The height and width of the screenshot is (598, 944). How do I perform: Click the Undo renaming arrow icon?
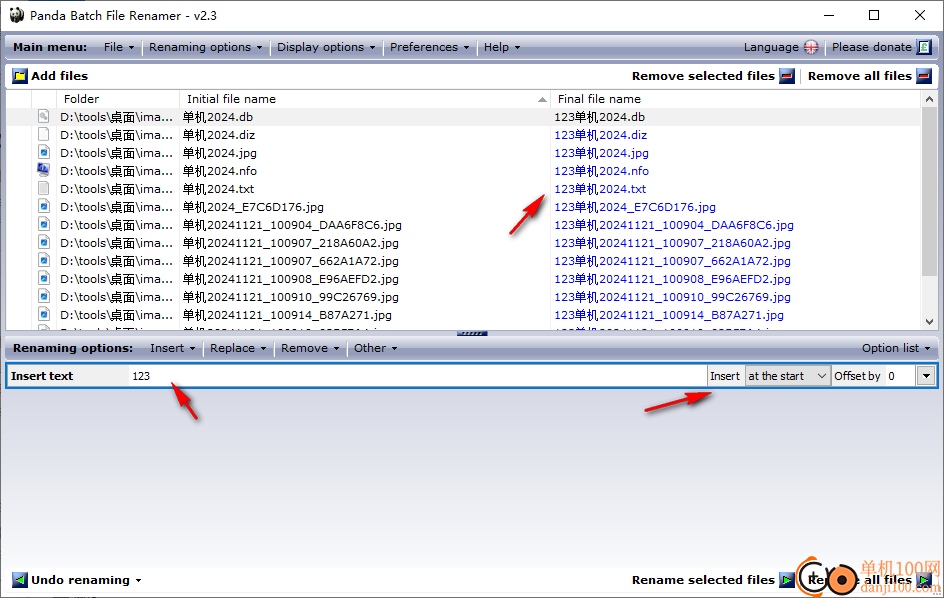[20, 580]
